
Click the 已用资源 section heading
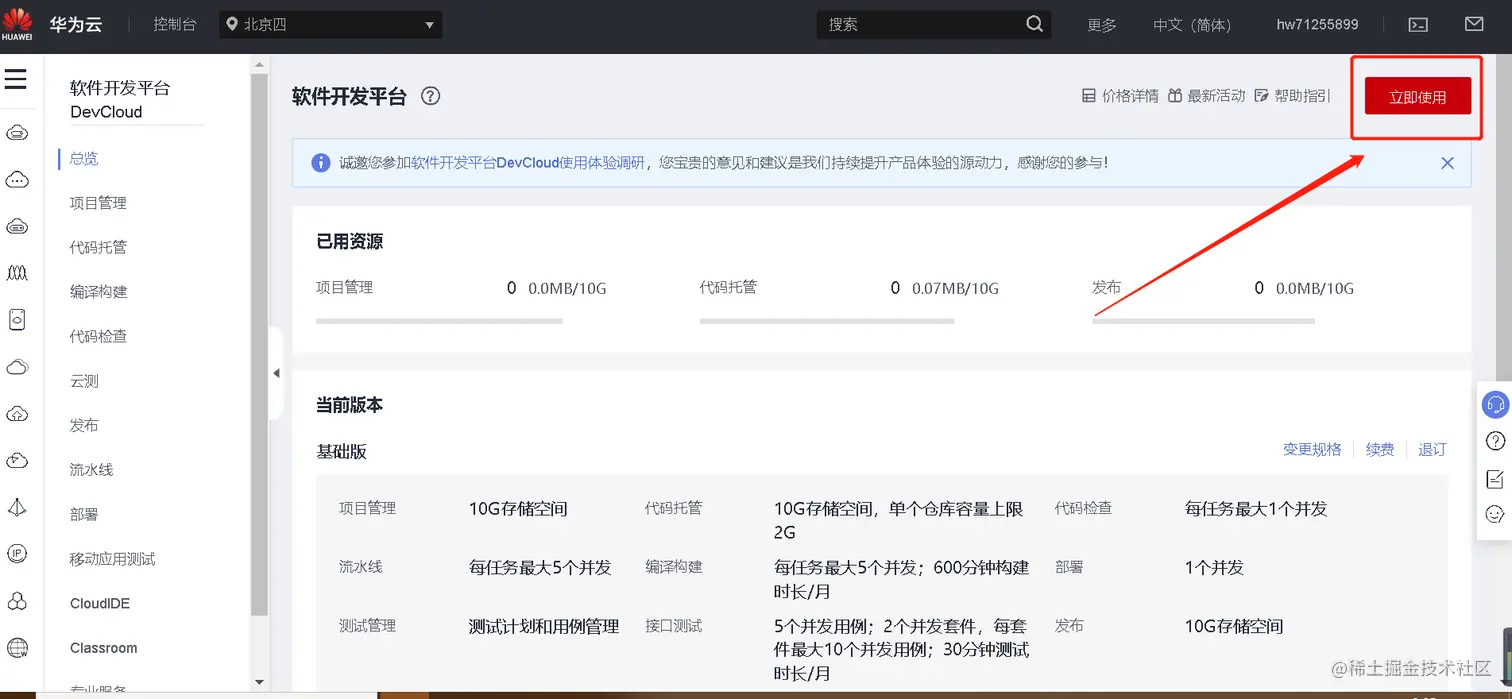click(x=350, y=241)
